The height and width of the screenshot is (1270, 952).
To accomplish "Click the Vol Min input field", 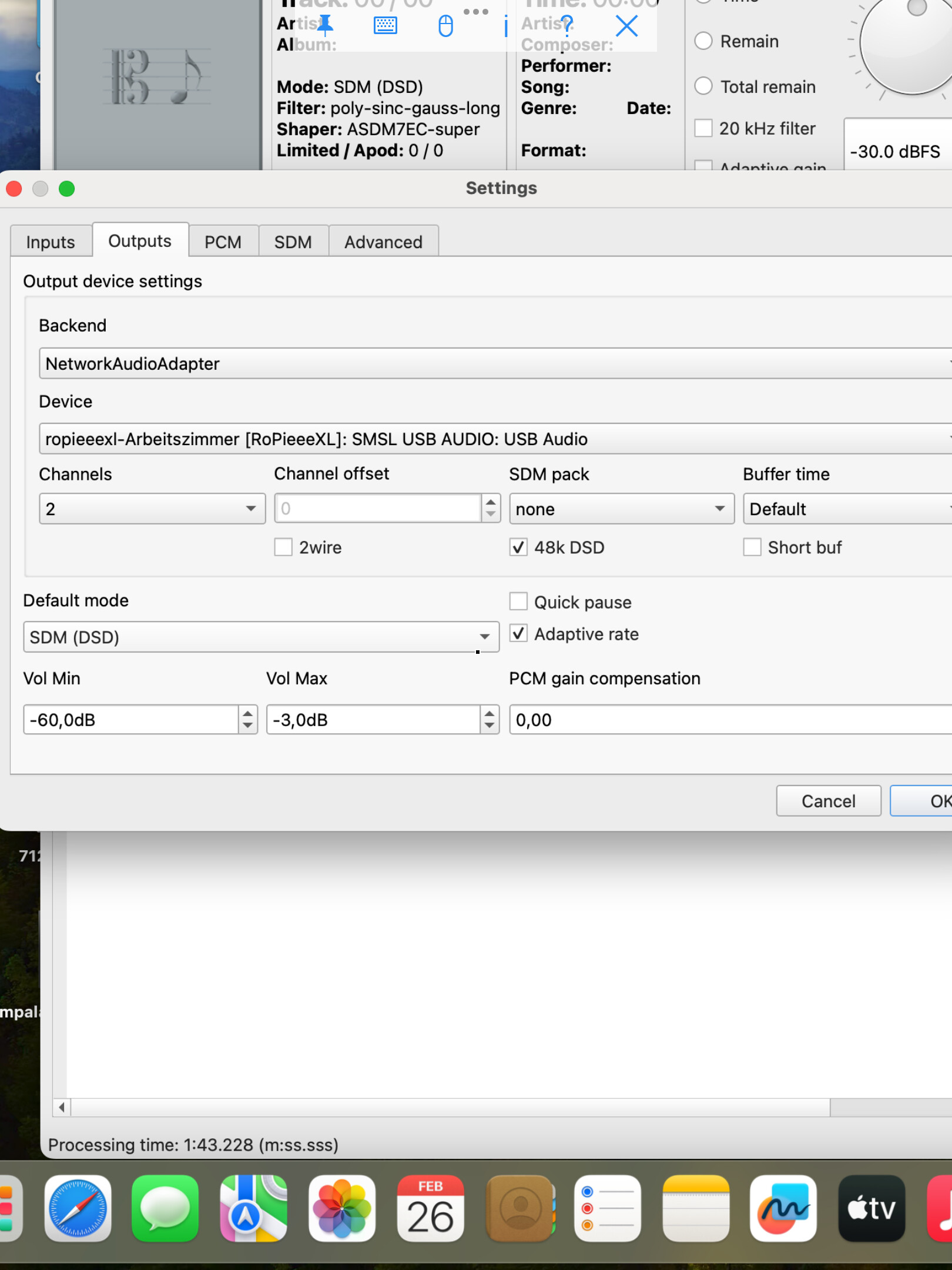I will (x=131, y=720).
